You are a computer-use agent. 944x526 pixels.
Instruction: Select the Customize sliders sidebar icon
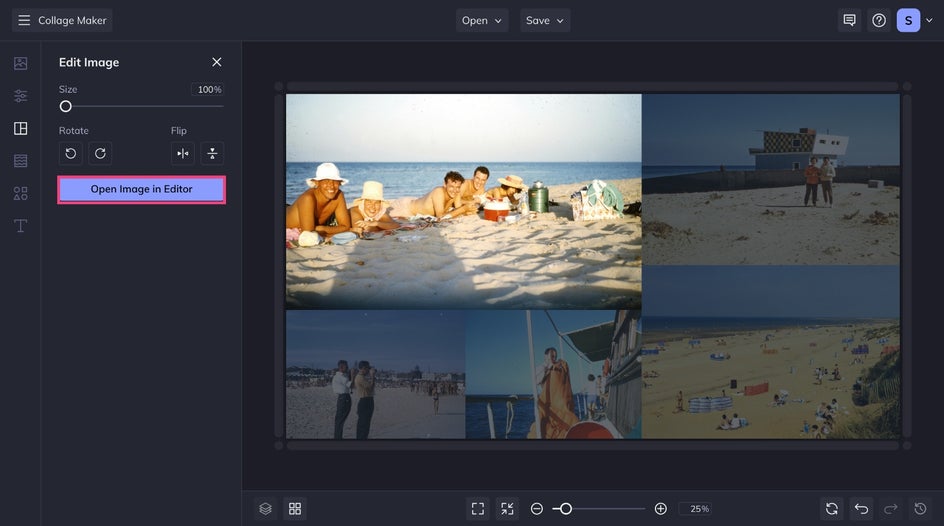coord(20,96)
